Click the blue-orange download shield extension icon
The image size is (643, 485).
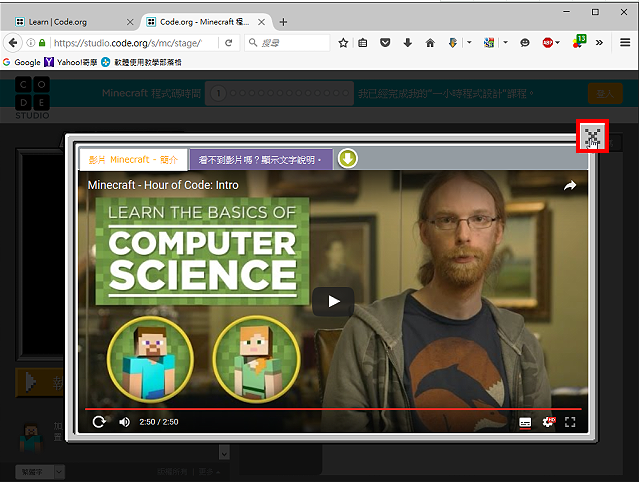[x=453, y=43]
